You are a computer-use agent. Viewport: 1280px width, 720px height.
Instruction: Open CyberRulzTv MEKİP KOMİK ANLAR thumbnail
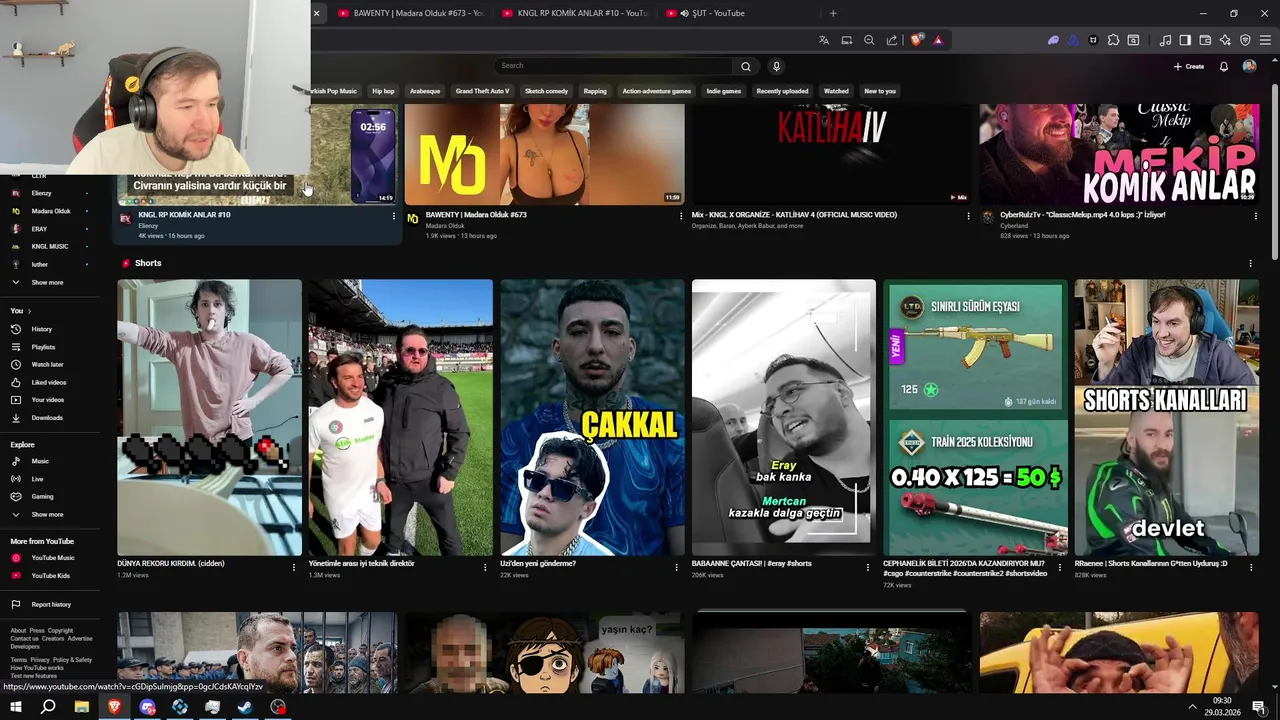tap(1119, 154)
